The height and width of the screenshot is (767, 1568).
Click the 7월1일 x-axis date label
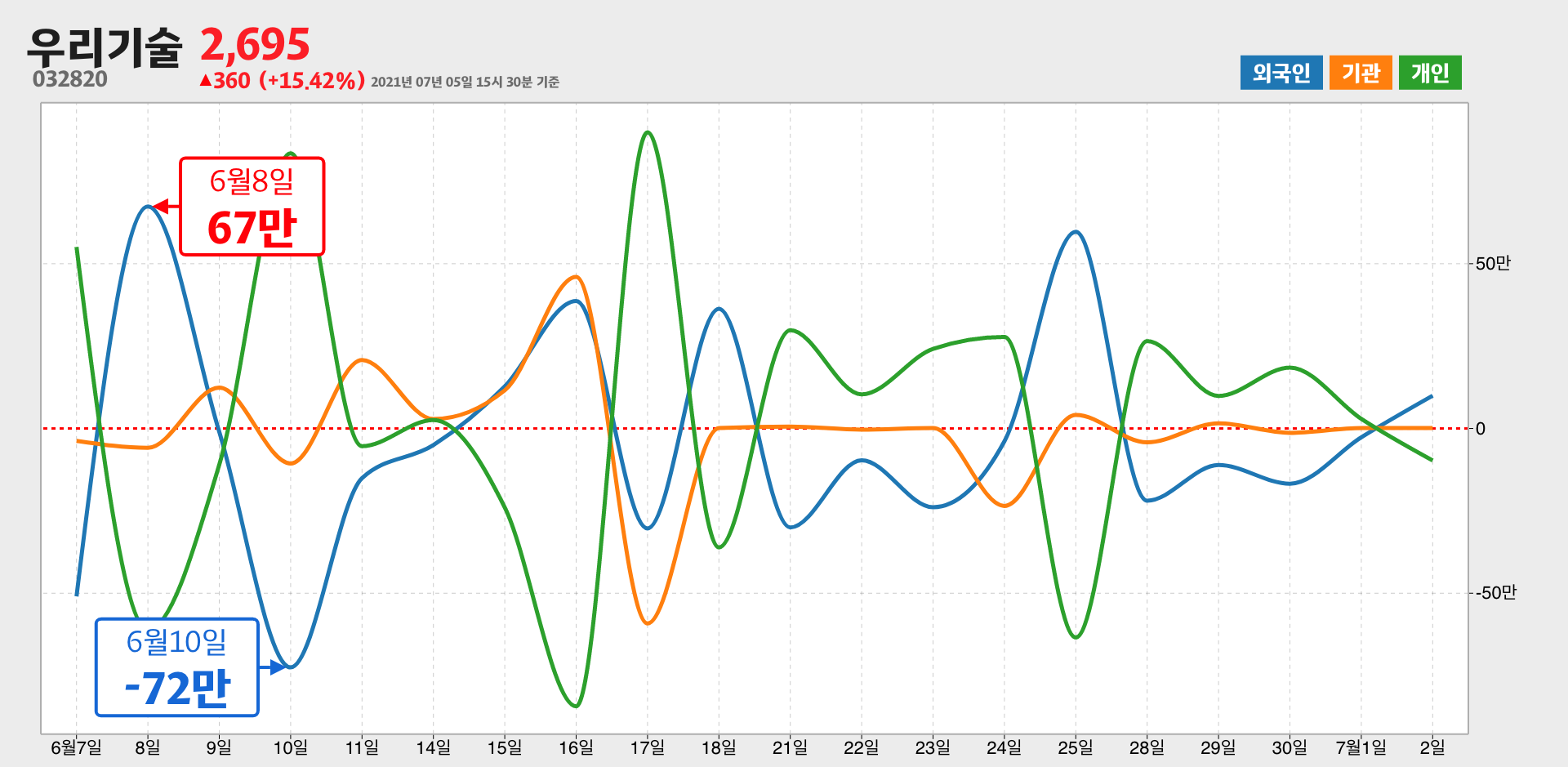tap(1361, 747)
